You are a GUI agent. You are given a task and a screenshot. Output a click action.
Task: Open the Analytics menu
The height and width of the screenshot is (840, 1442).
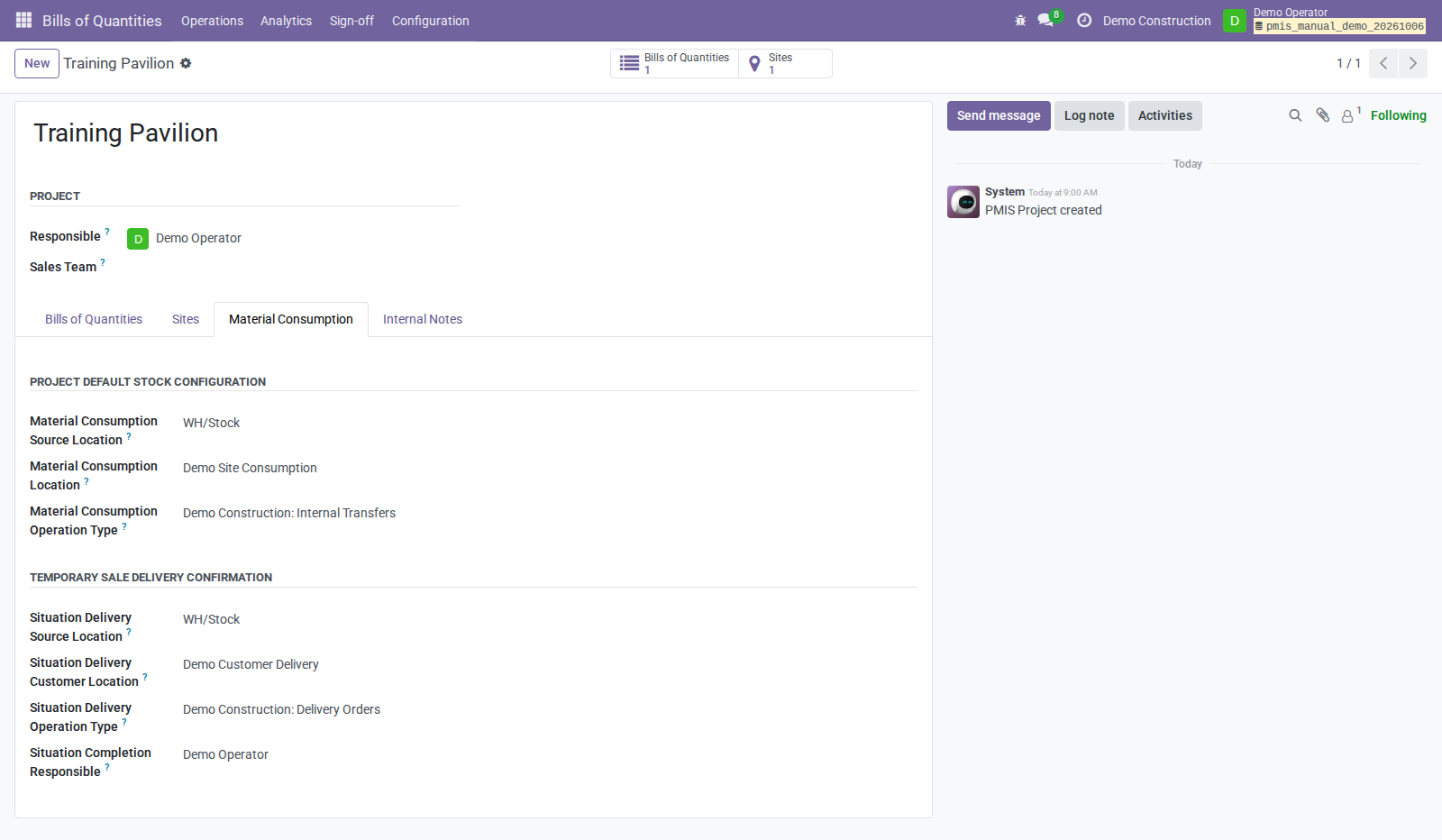tap(286, 20)
